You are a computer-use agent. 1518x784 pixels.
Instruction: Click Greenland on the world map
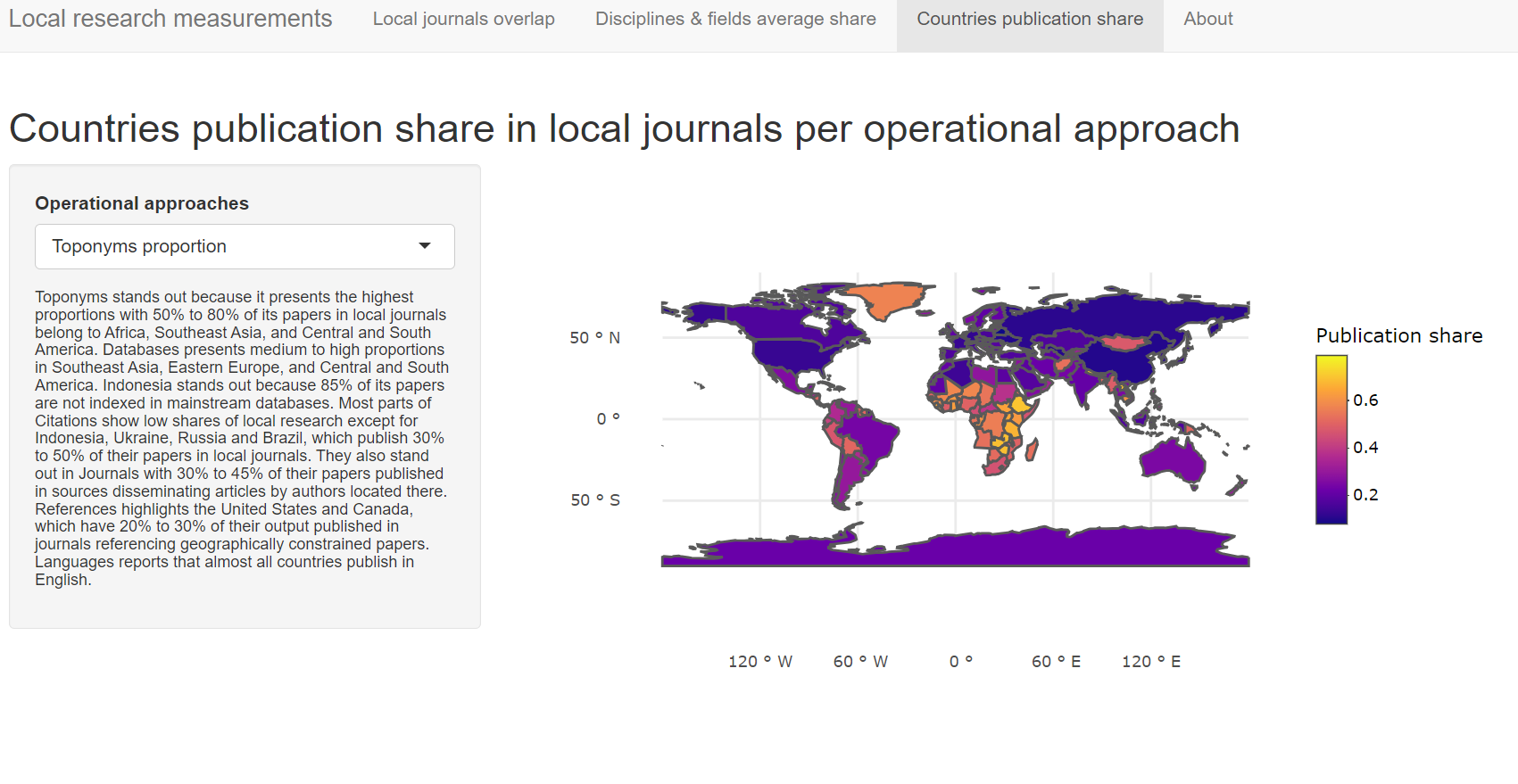888,299
